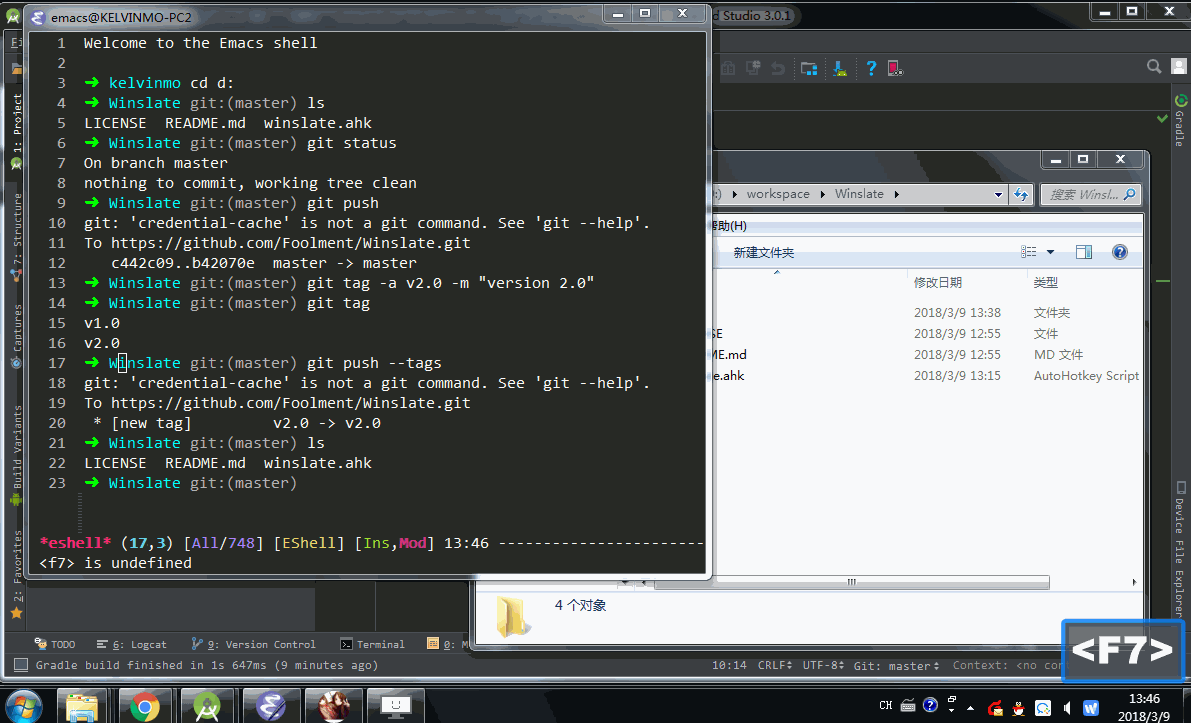Toggle tool window bars square icon in status bar

tap(21, 665)
